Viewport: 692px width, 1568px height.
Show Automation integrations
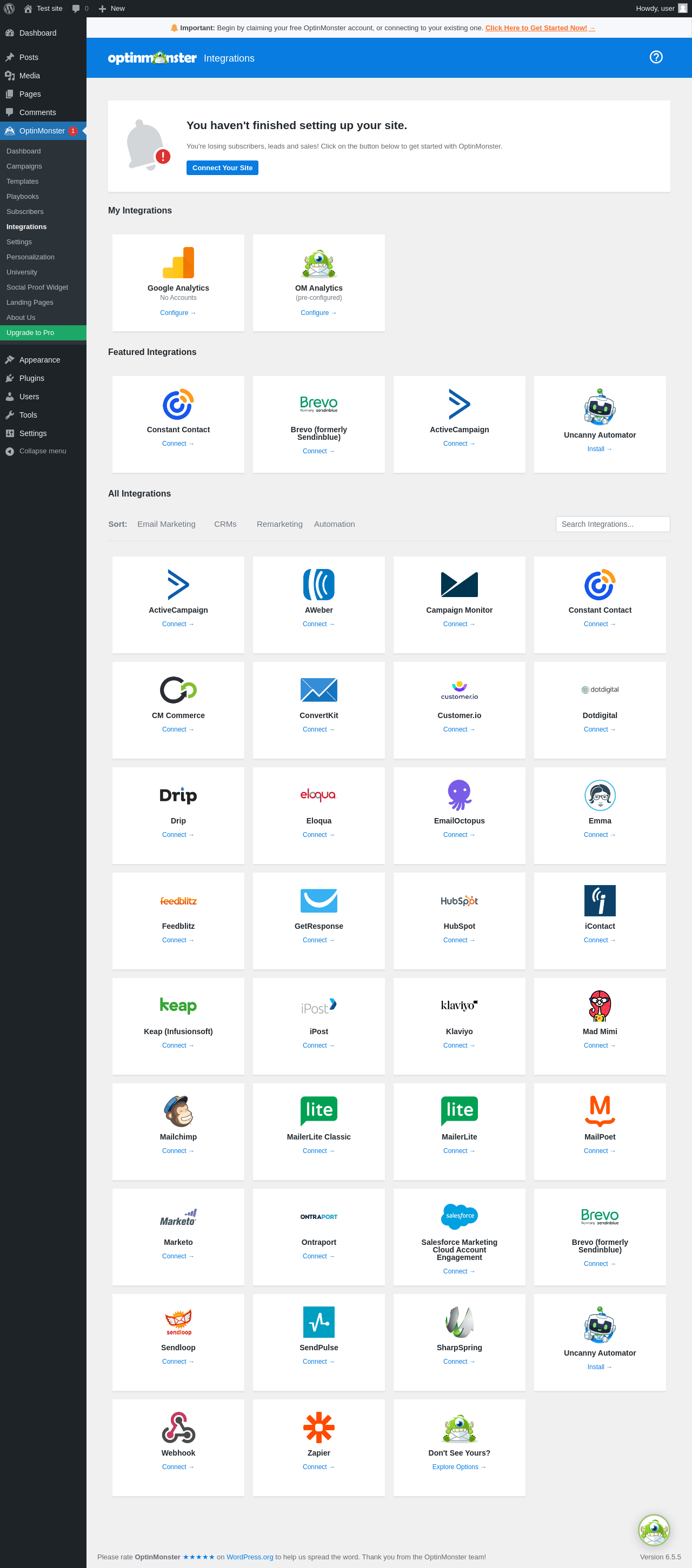pyautogui.click(x=335, y=524)
